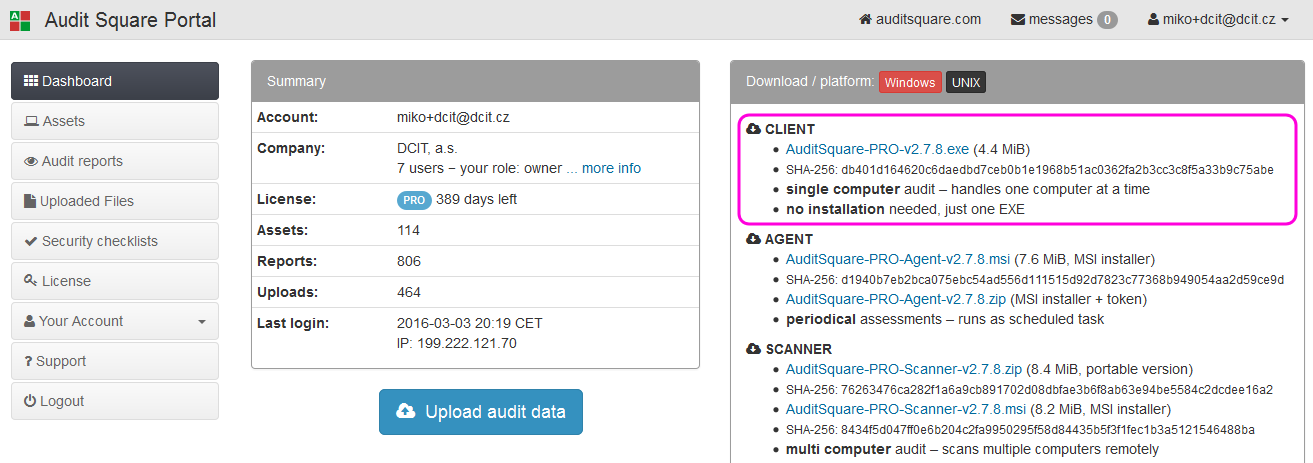Go to Assets in the sidebar
This screenshot has width=1313, height=463.
tap(115, 121)
